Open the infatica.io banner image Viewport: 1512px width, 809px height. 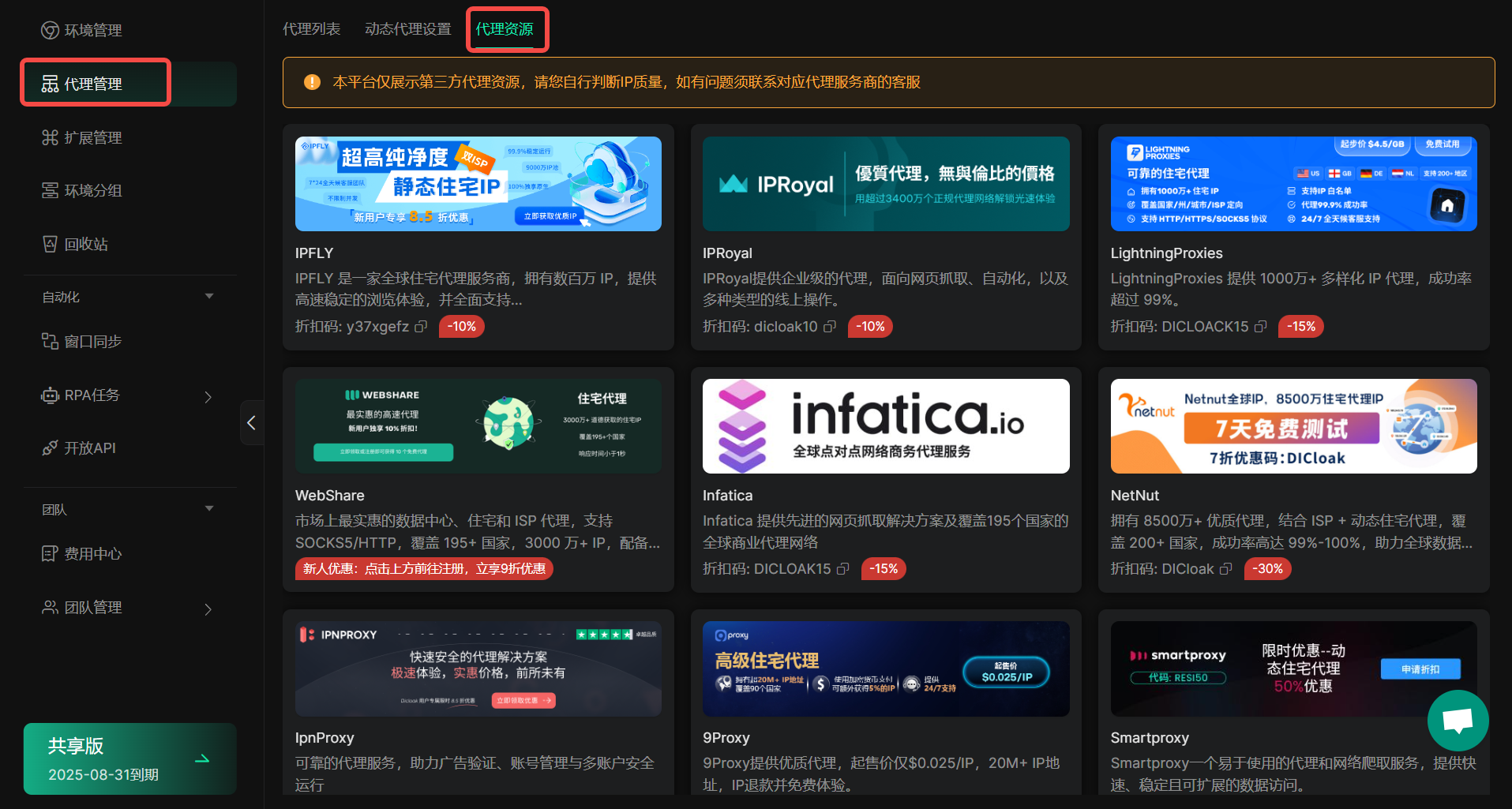tap(886, 426)
